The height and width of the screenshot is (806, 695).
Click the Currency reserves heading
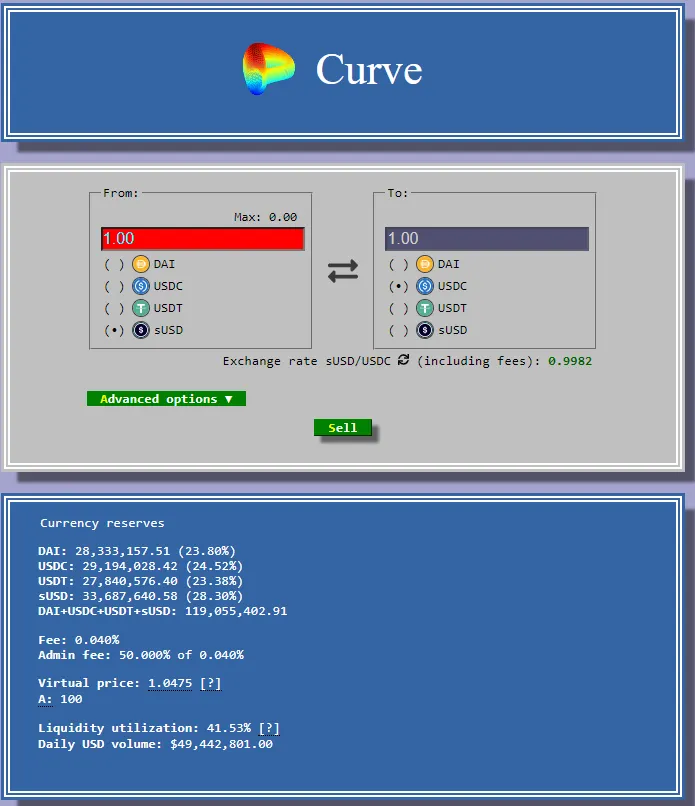pos(102,523)
